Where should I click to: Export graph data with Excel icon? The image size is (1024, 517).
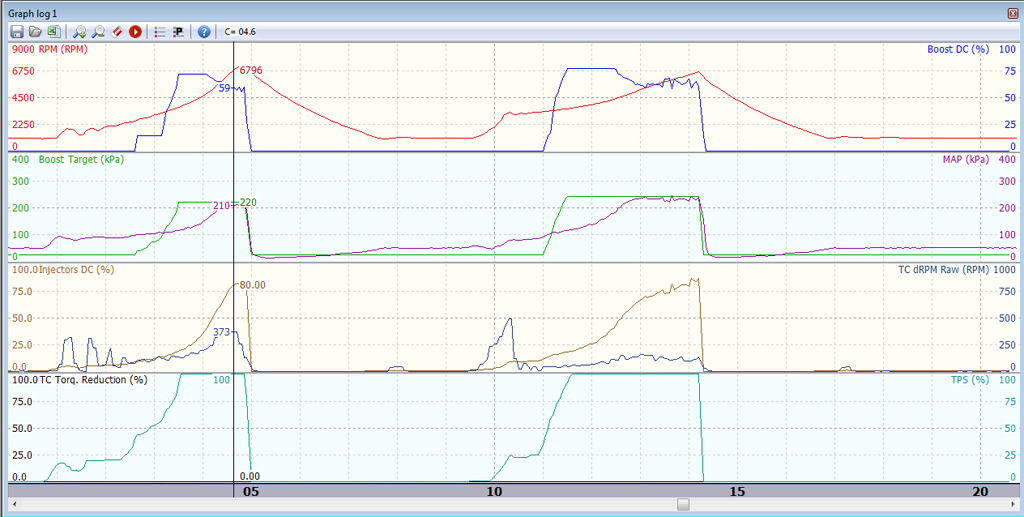53,32
